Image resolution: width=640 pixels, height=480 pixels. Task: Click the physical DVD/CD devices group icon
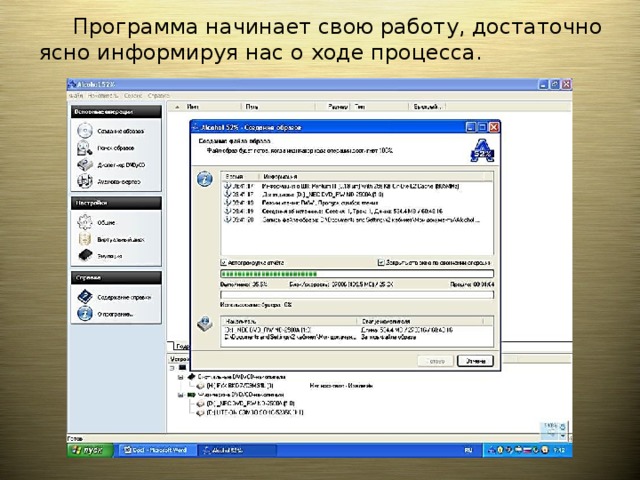[x=191, y=395]
